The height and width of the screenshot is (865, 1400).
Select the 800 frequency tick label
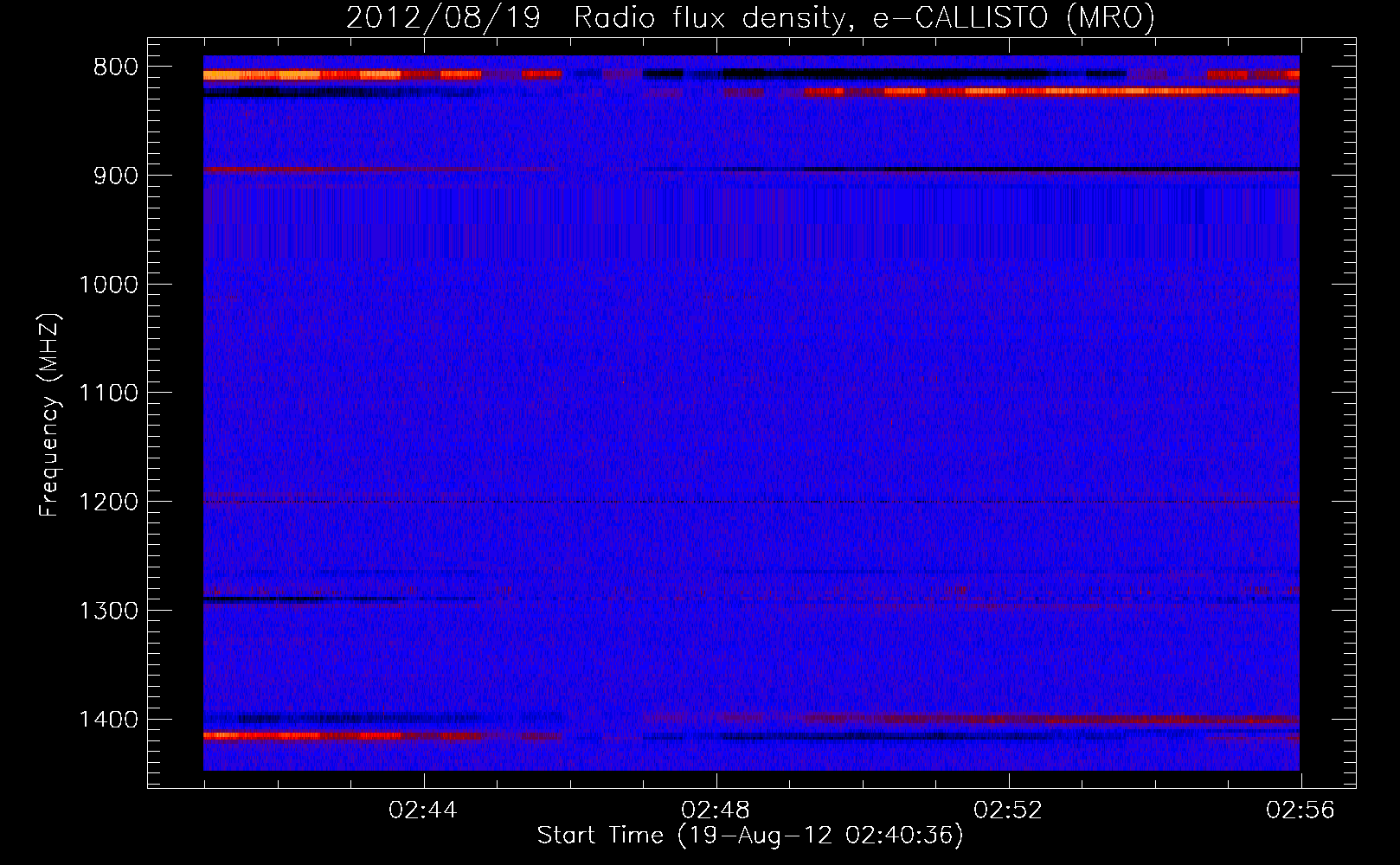(x=115, y=67)
